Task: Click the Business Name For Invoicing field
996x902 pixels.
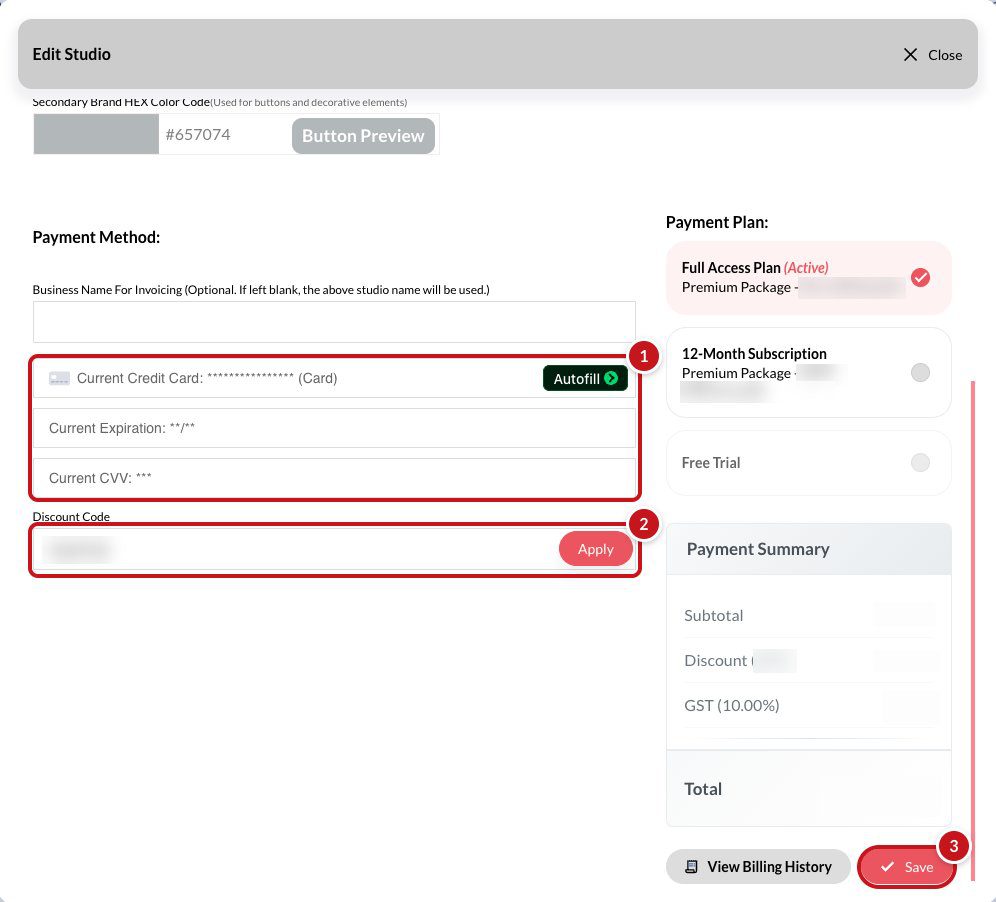Action: [x=334, y=322]
